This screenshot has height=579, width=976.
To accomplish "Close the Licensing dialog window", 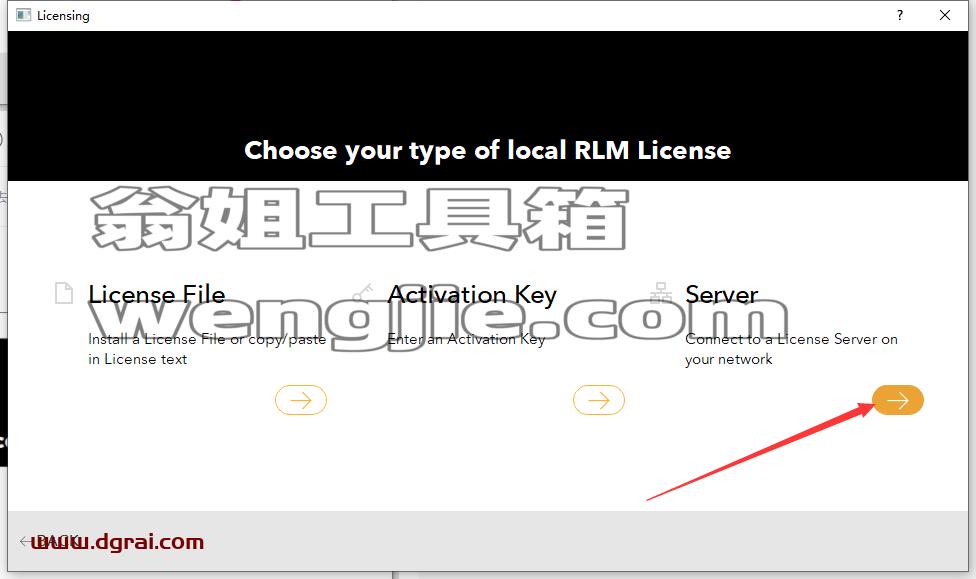I will (945, 16).
